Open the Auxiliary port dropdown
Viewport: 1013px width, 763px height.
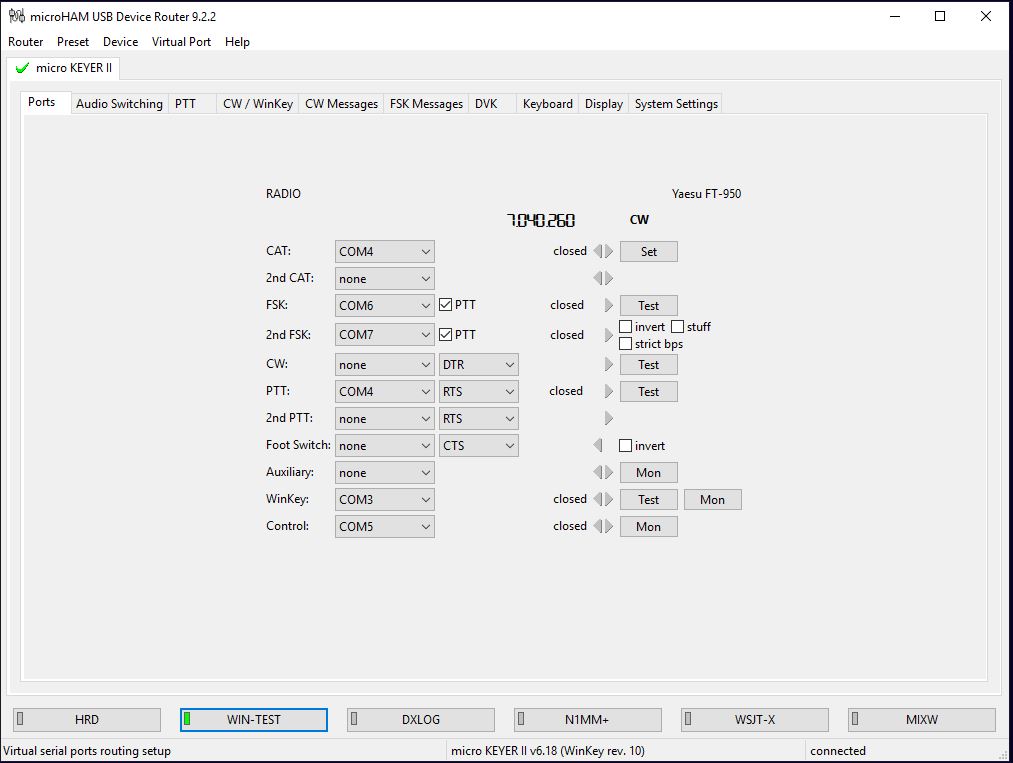(384, 473)
